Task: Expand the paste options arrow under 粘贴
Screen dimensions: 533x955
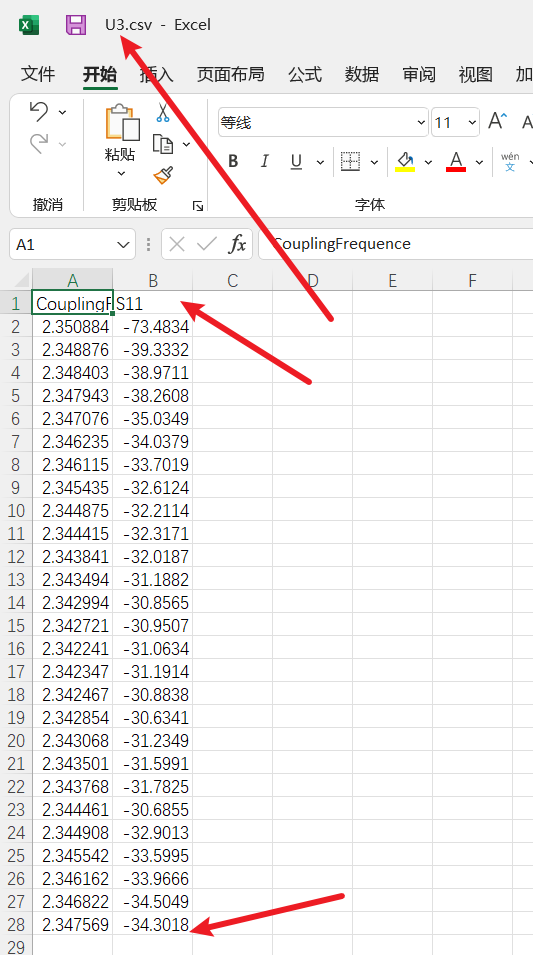Action: click(121, 174)
